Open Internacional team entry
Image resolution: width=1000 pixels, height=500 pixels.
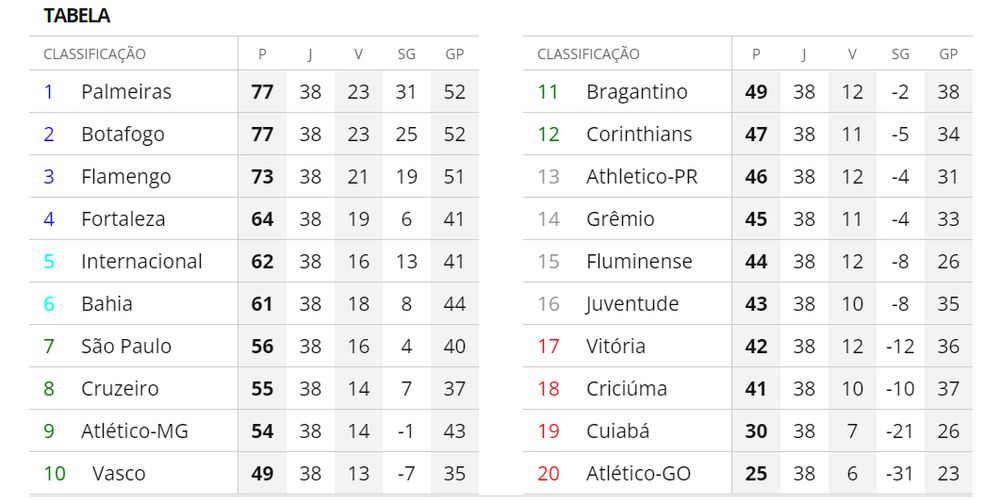141,262
